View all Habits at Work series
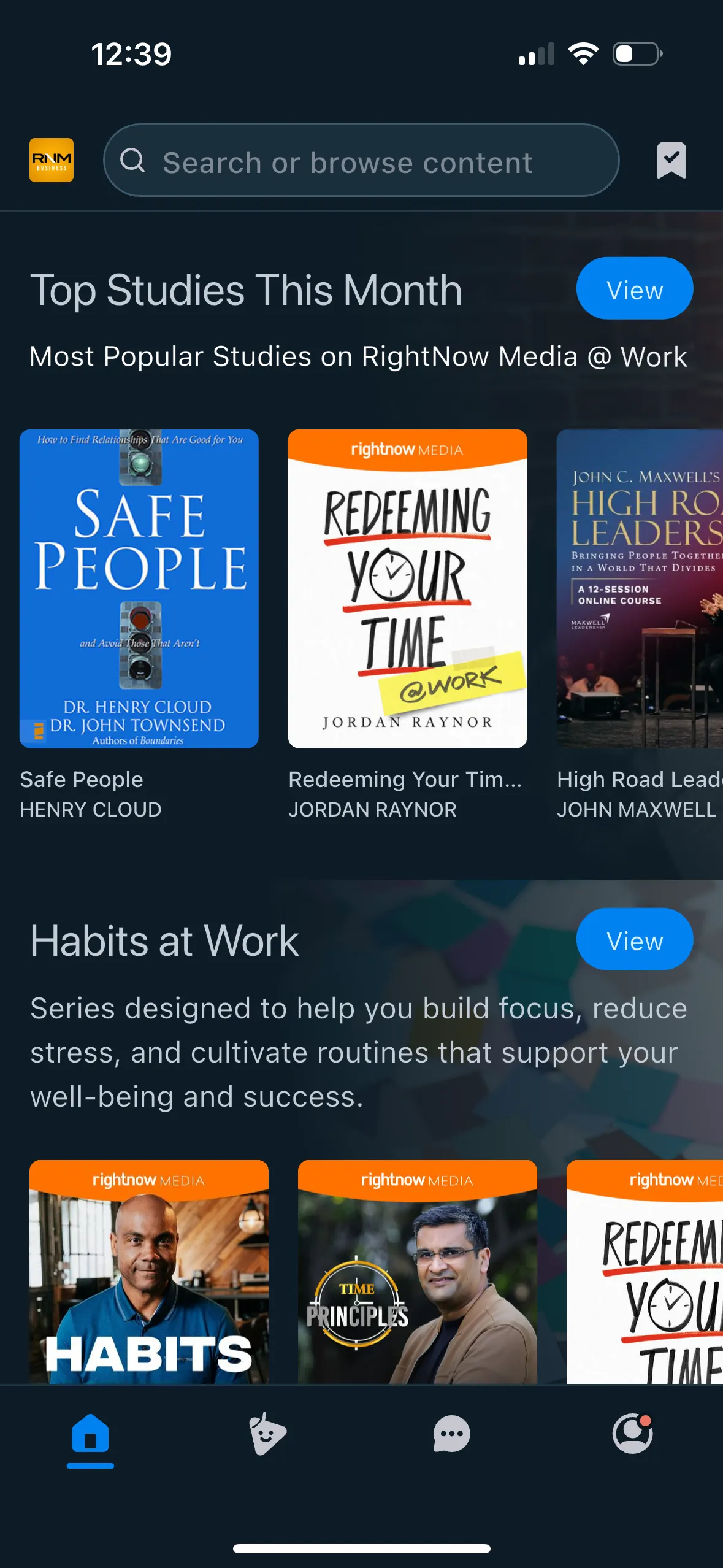The height and width of the screenshot is (1568, 723). coord(635,939)
